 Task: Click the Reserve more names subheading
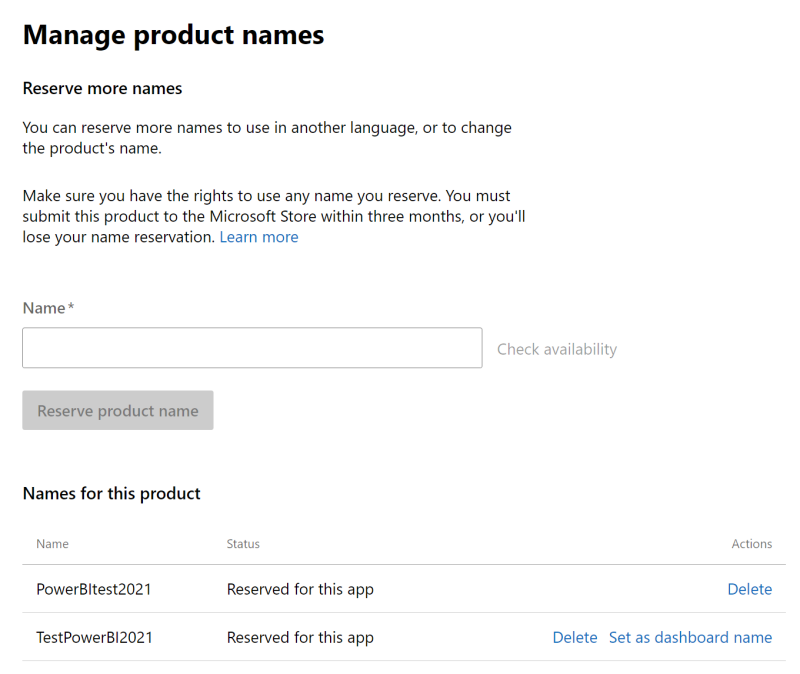102,88
